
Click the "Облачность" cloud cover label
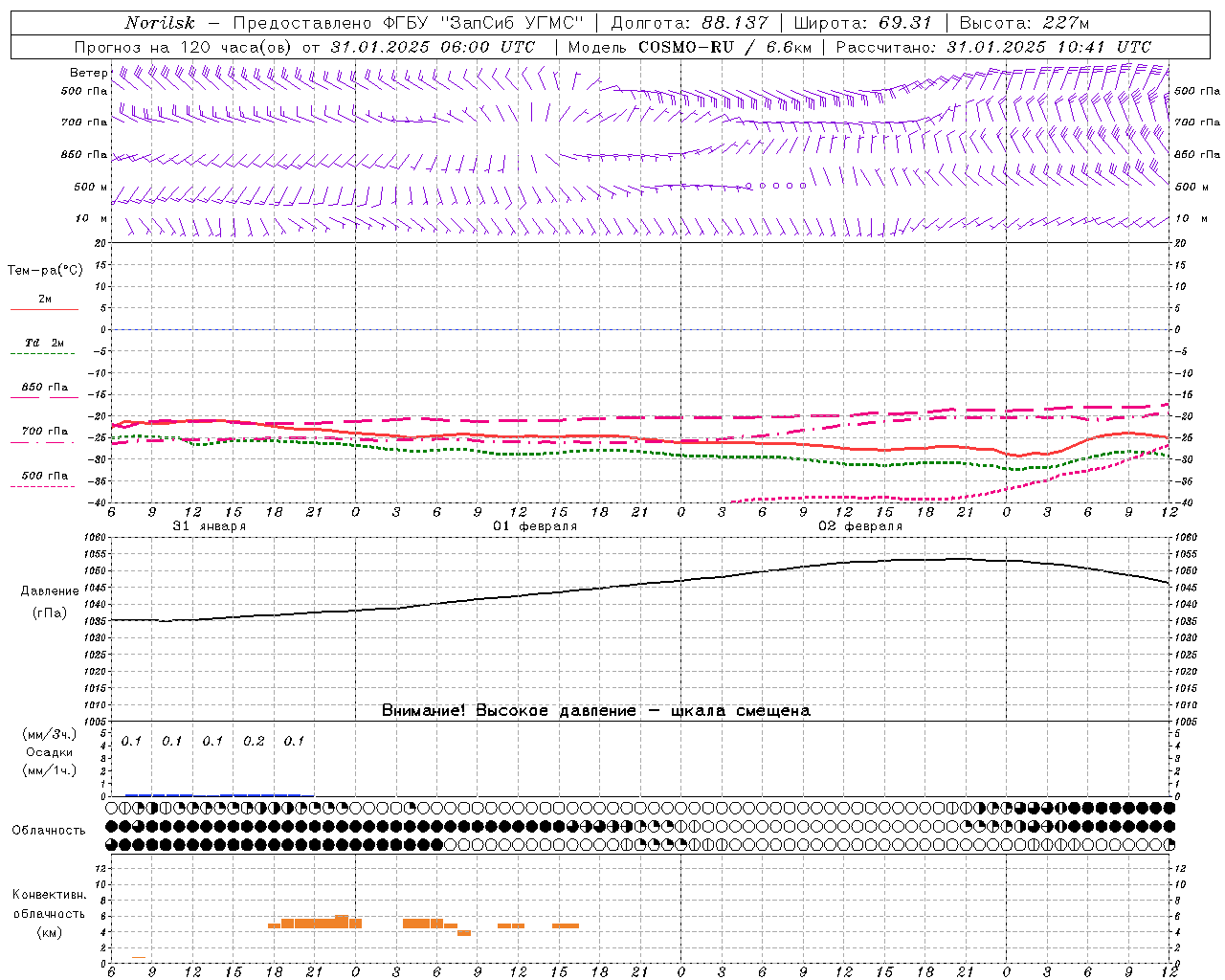(49, 830)
